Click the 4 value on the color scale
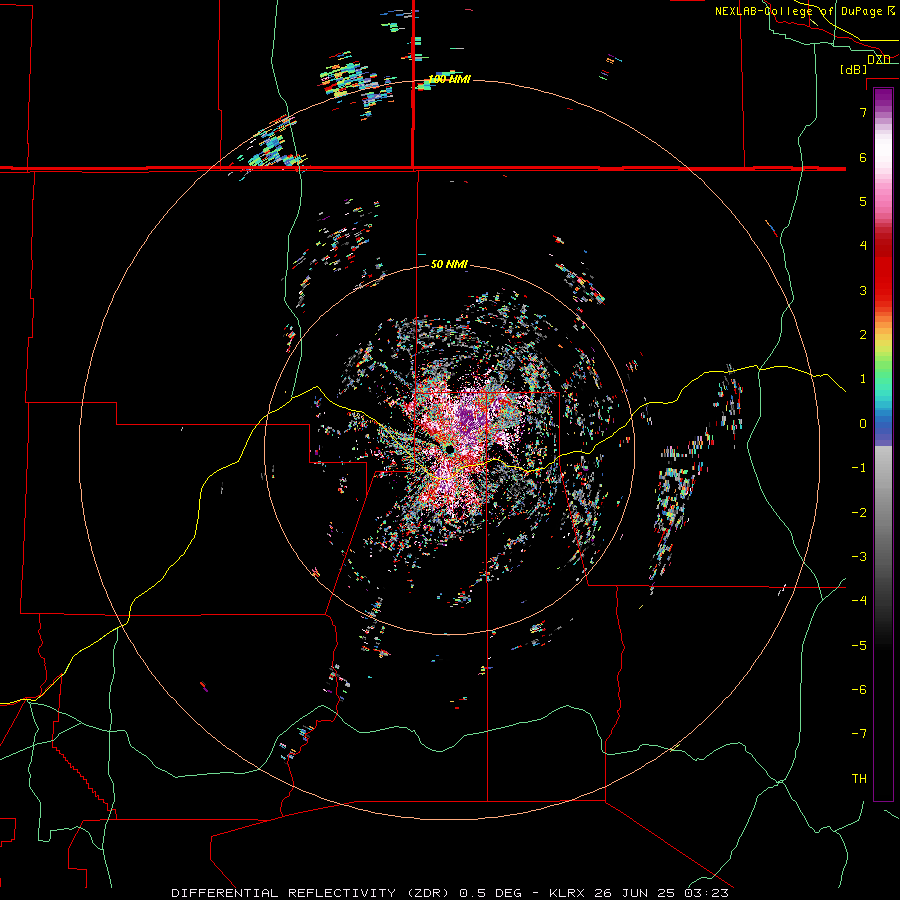 pos(863,246)
